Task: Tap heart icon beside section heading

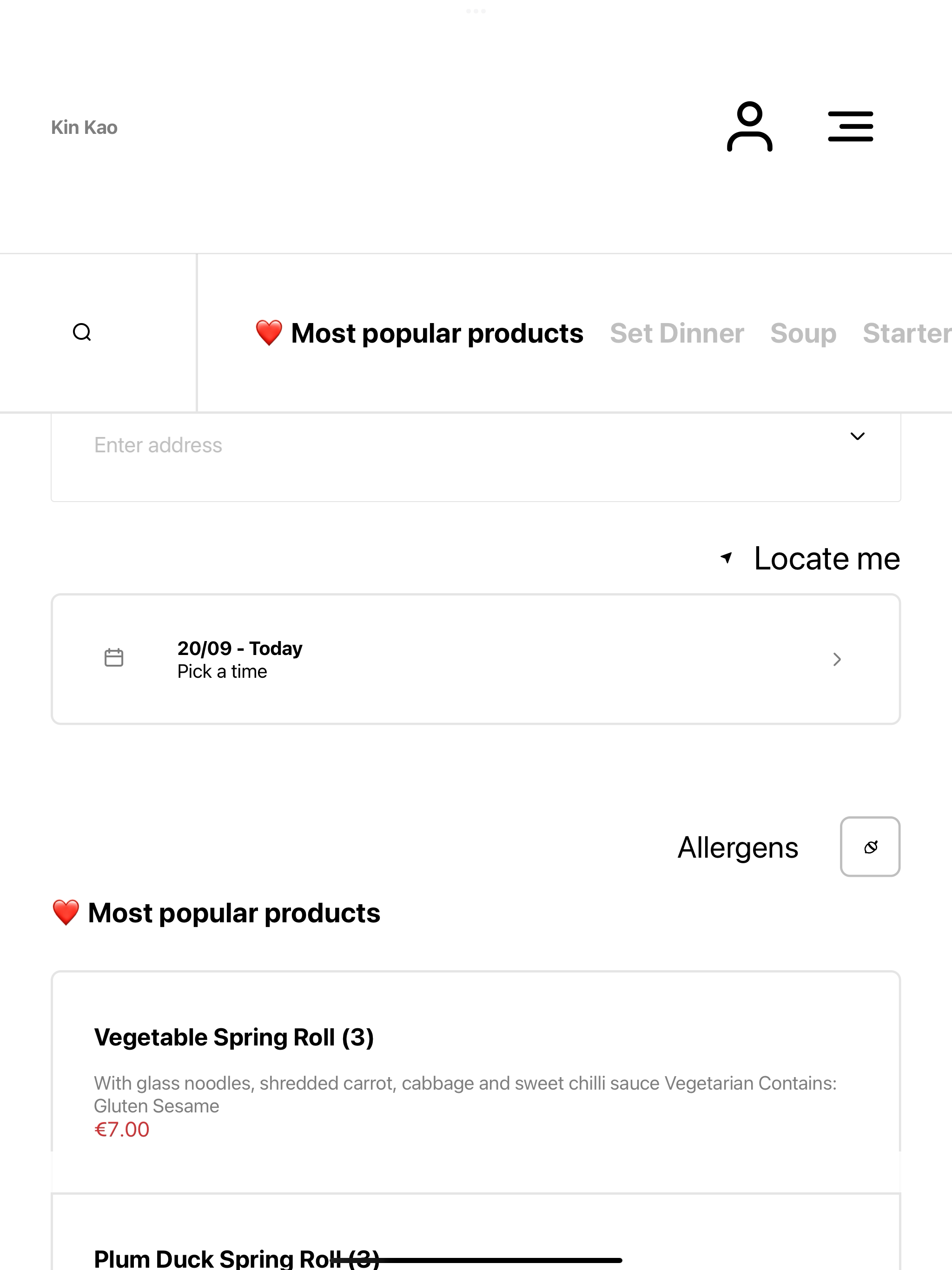Action: coord(66,913)
